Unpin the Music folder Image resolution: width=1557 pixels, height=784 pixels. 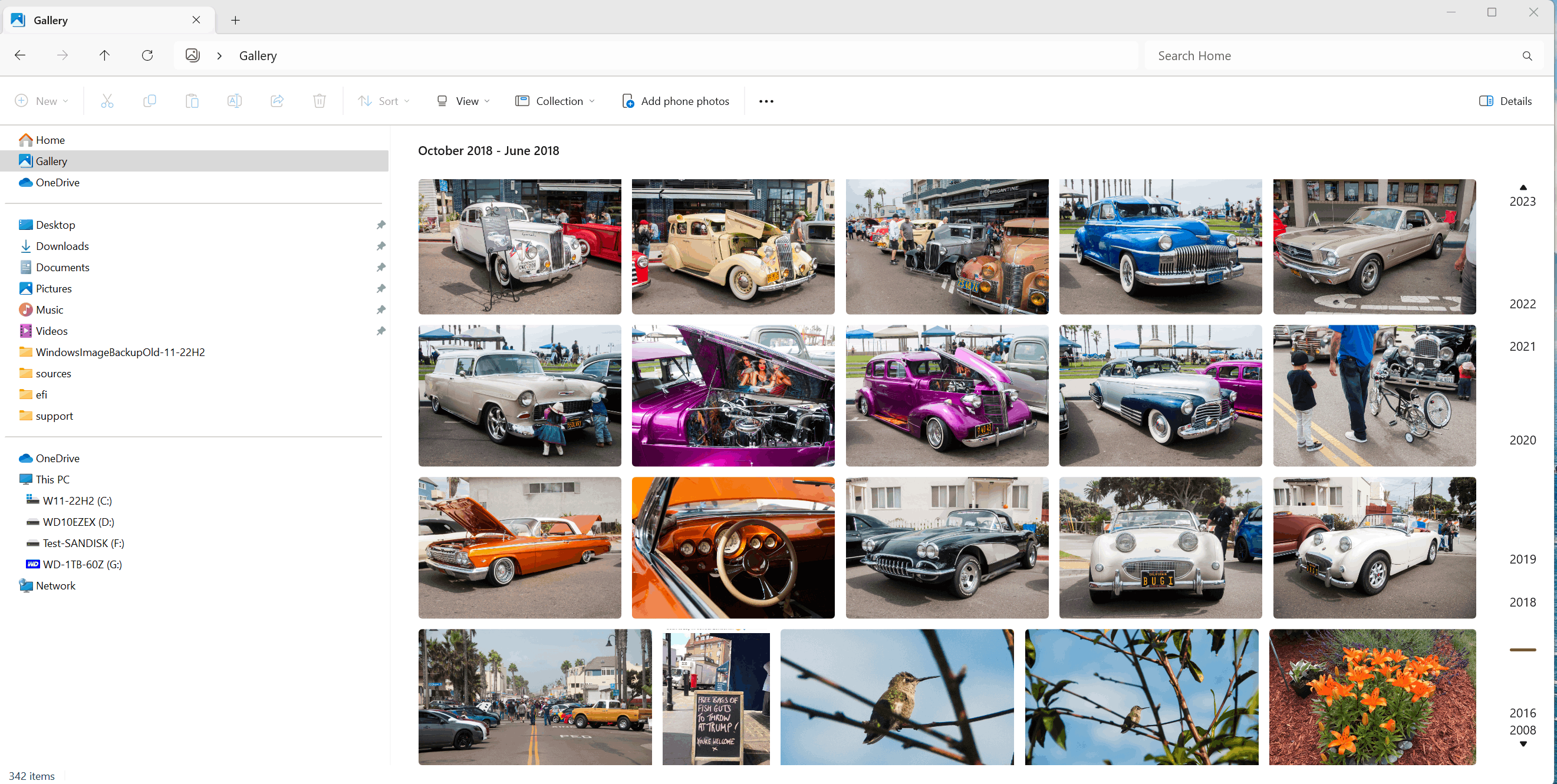[x=381, y=309]
